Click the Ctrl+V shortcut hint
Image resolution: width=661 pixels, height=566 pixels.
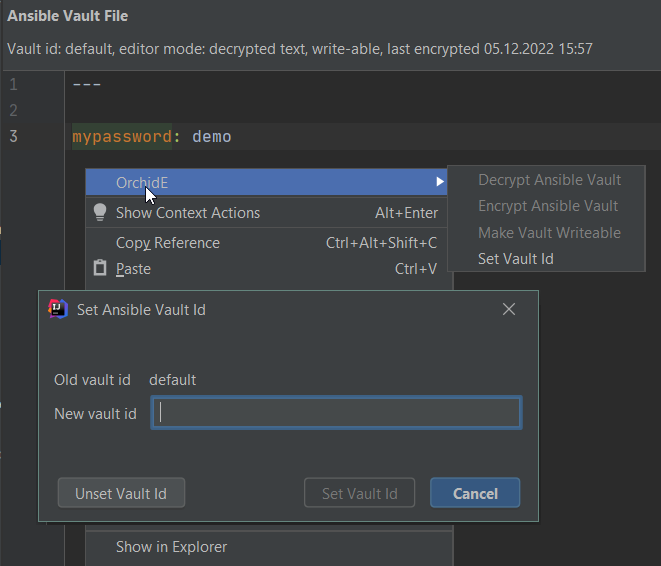416,269
